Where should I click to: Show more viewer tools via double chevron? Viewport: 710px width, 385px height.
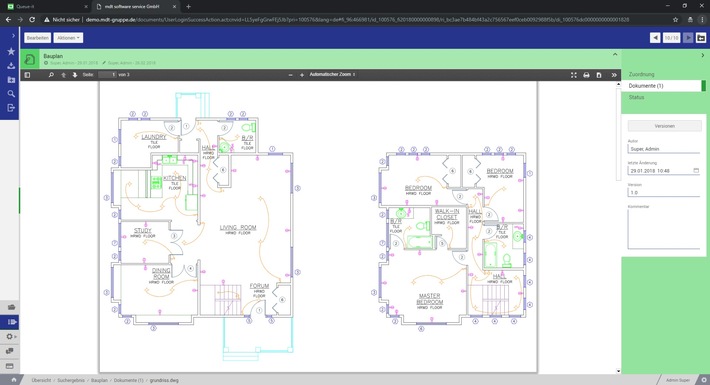(614, 75)
